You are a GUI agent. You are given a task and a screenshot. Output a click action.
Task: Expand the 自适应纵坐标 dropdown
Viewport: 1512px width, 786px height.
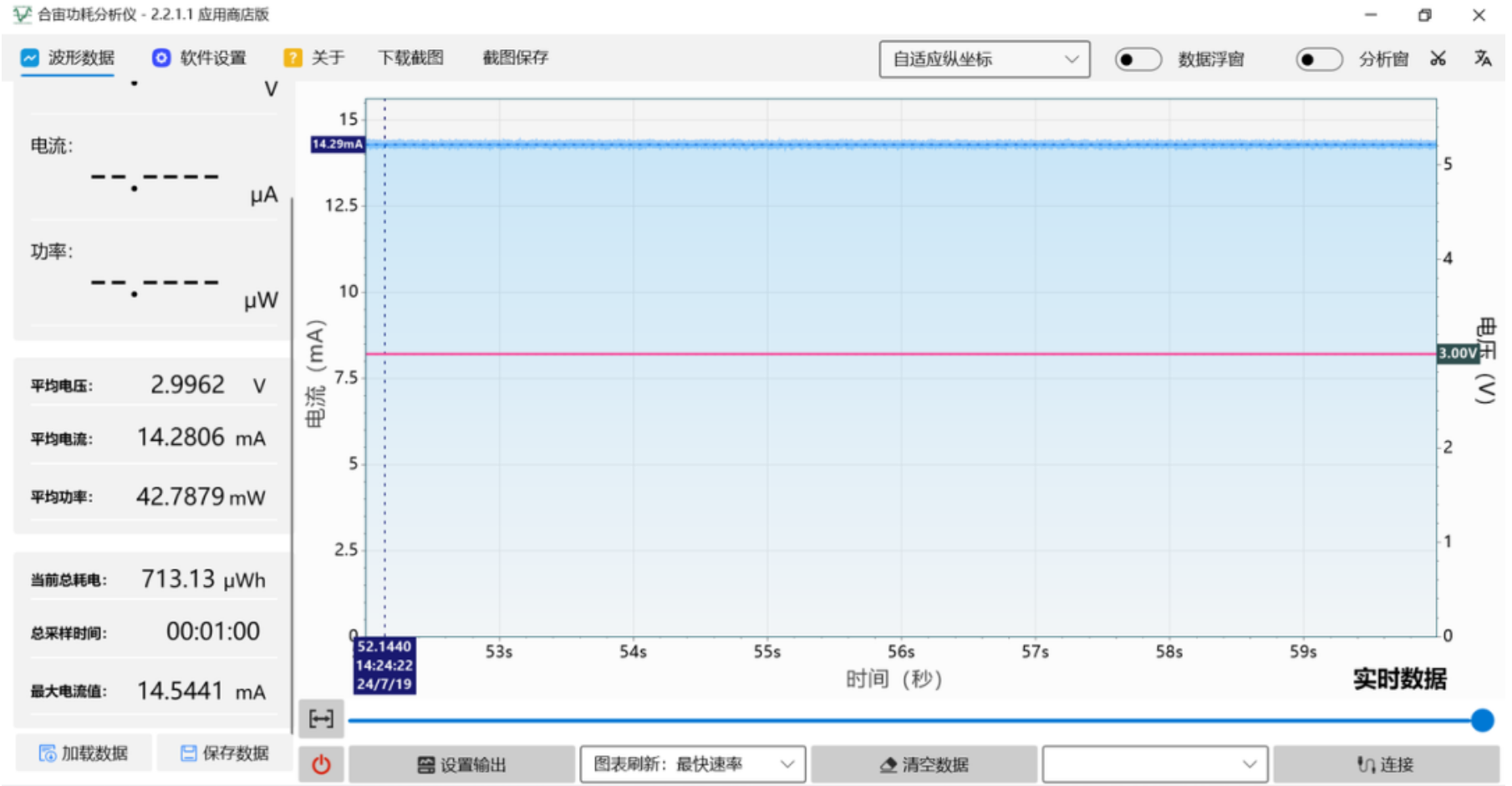985,59
